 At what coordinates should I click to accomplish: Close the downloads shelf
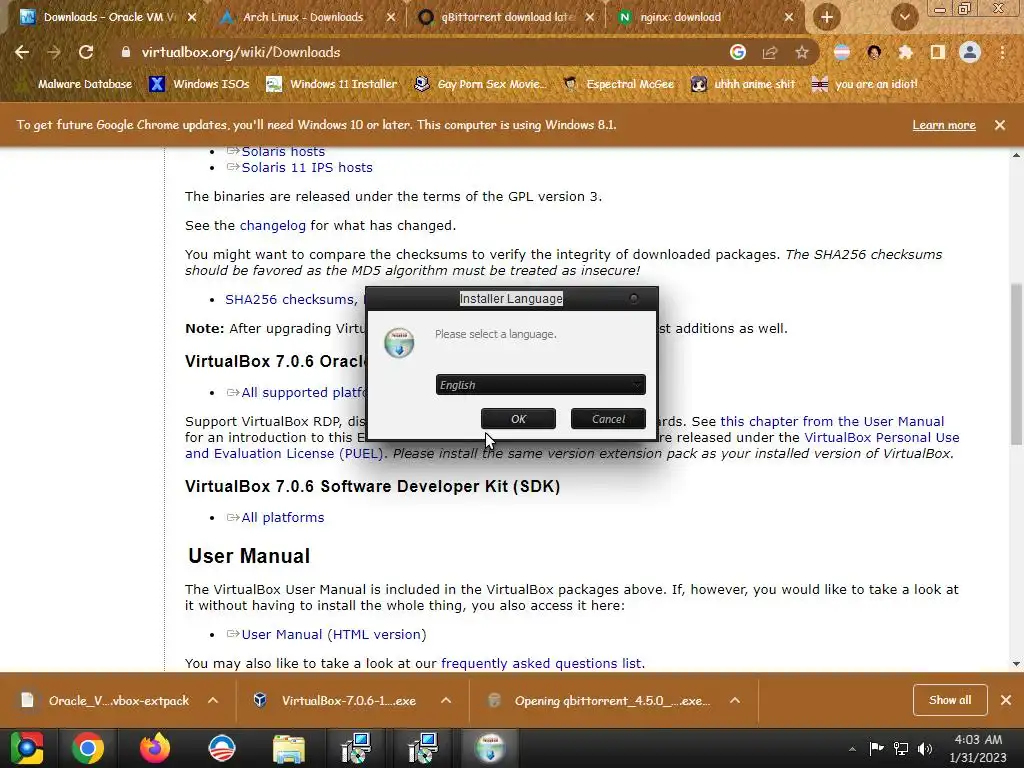pyautogui.click(x=1006, y=700)
